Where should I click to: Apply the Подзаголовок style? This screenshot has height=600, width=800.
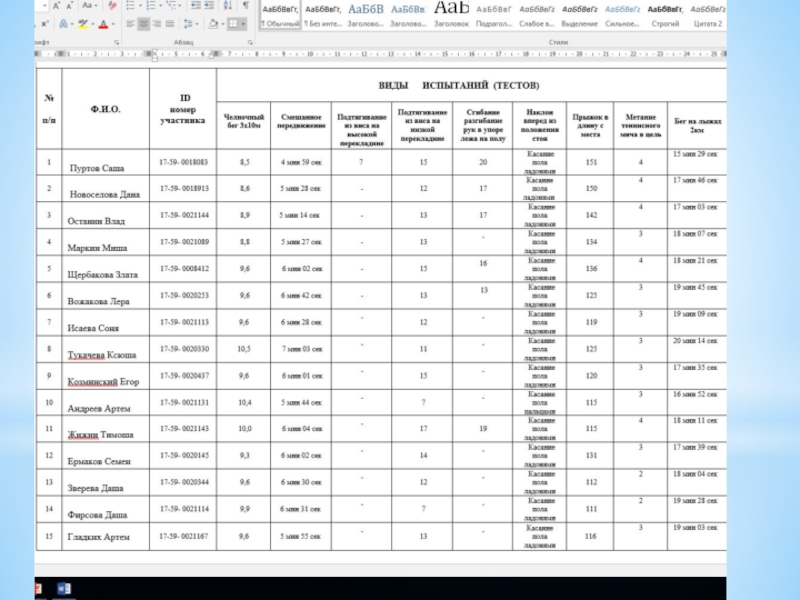tap(494, 14)
